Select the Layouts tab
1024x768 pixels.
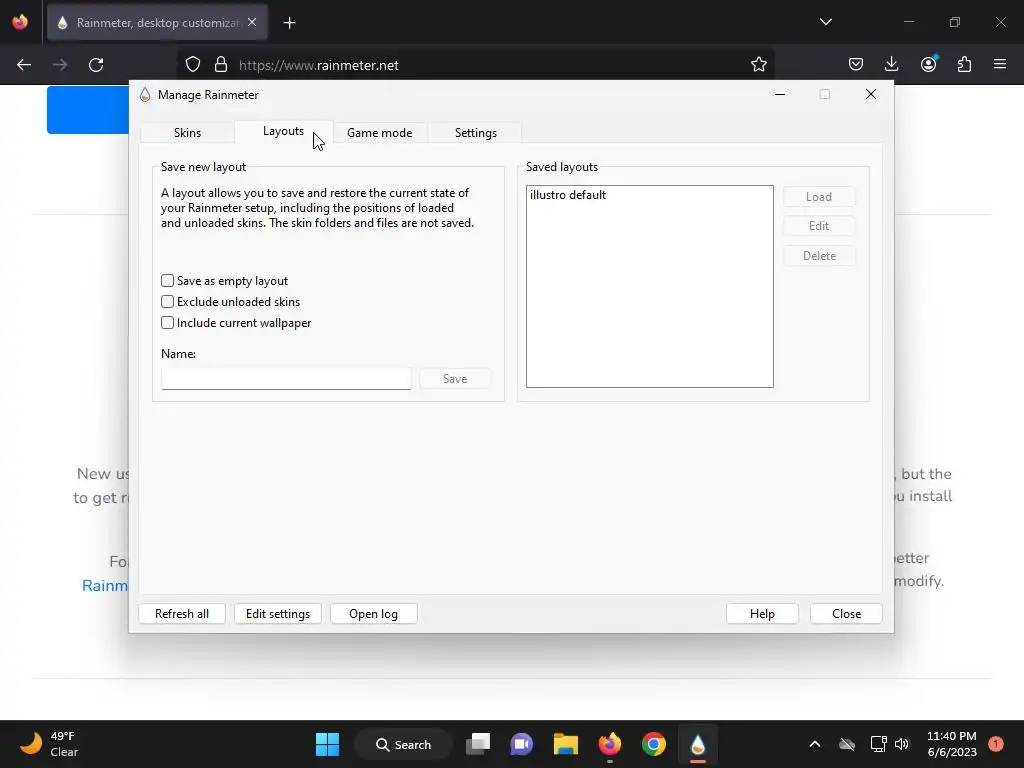[x=283, y=131]
